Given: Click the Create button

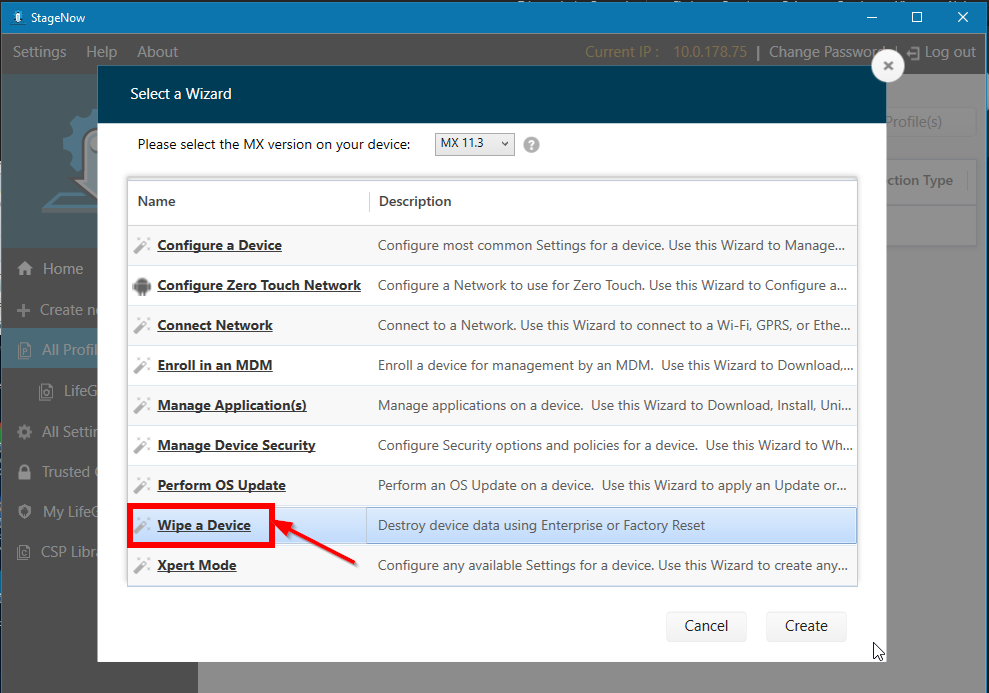Looking at the screenshot, I should pyautogui.click(x=805, y=626).
